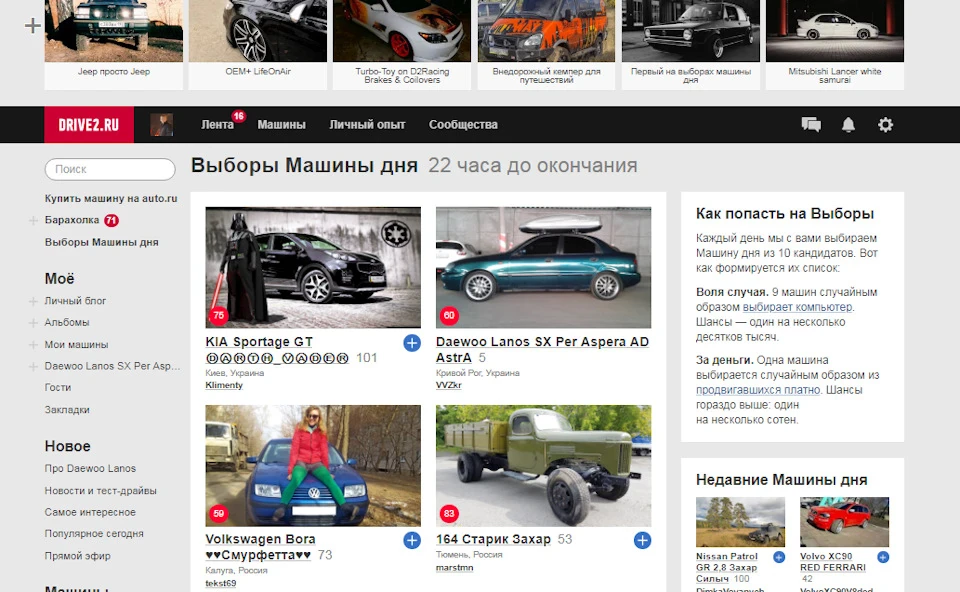The width and height of the screenshot is (960, 592).
Task: Open the Jeep просто Jeep card
Action: [x=114, y=44]
